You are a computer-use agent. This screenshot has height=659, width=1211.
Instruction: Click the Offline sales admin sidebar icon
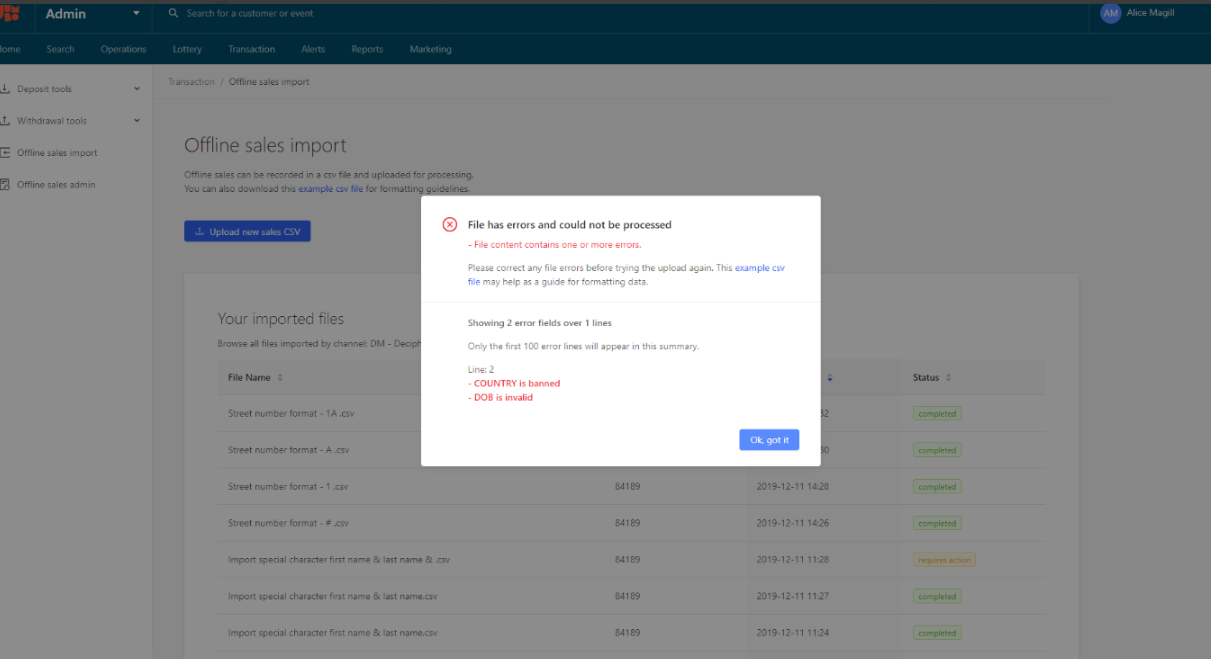tap(5, 185)
